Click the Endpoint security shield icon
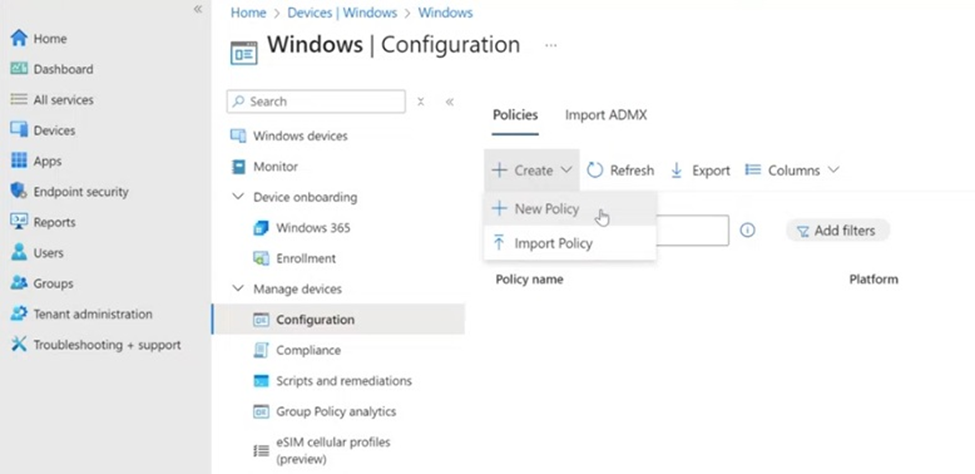Screen dimensions: 975x474 pos(18,191)
